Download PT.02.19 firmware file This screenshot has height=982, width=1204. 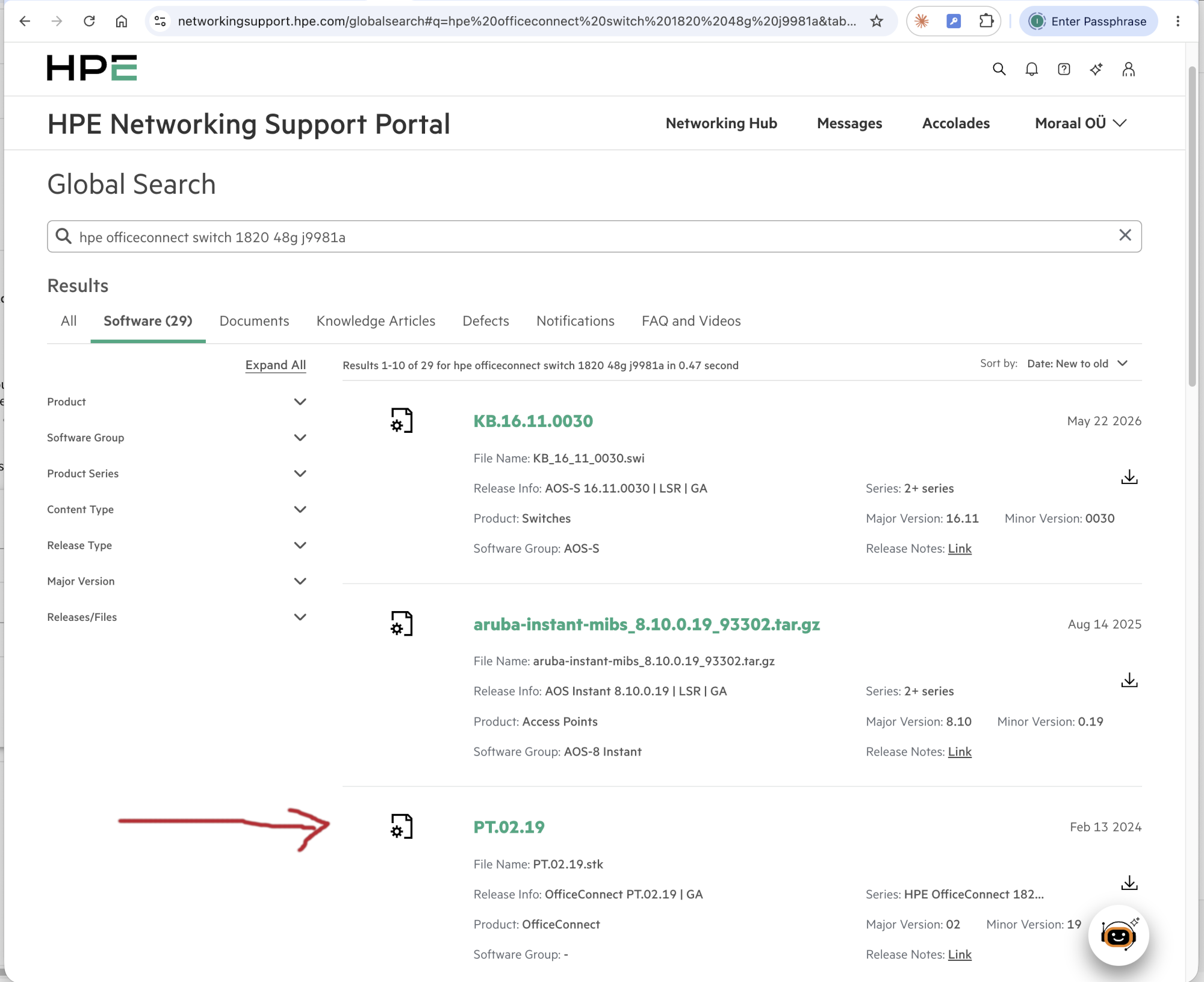[1129, 883]
